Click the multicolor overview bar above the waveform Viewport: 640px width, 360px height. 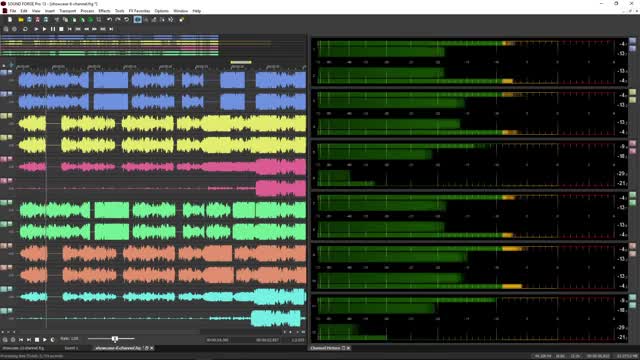[109, 45]
